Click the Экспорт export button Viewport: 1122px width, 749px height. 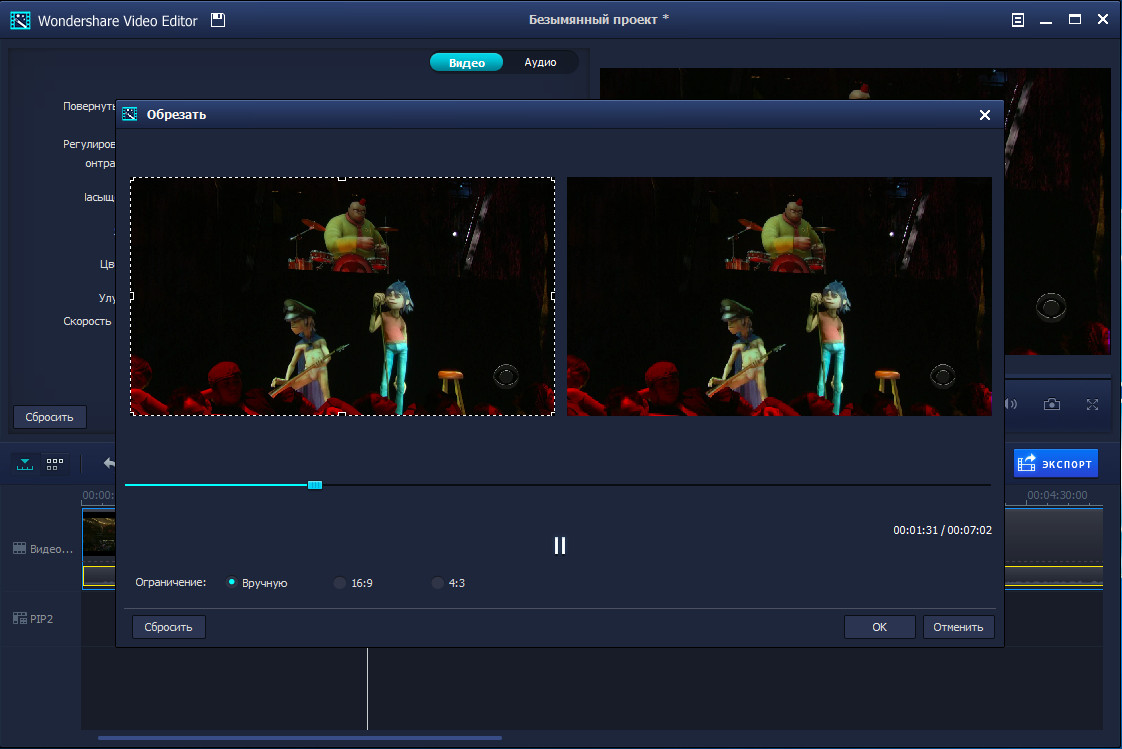(1055, 463)
